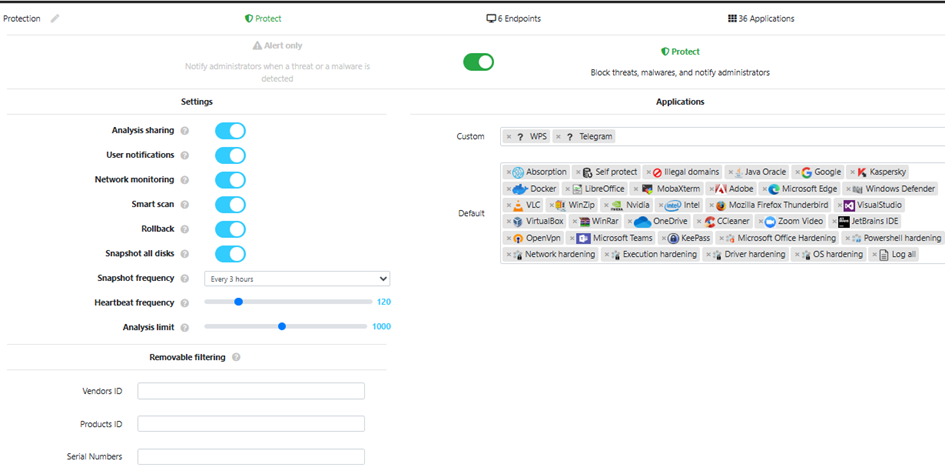Toggle Snapshot all disks switch
Viewport: 945px width, 471px height.
tap(230, 254)
